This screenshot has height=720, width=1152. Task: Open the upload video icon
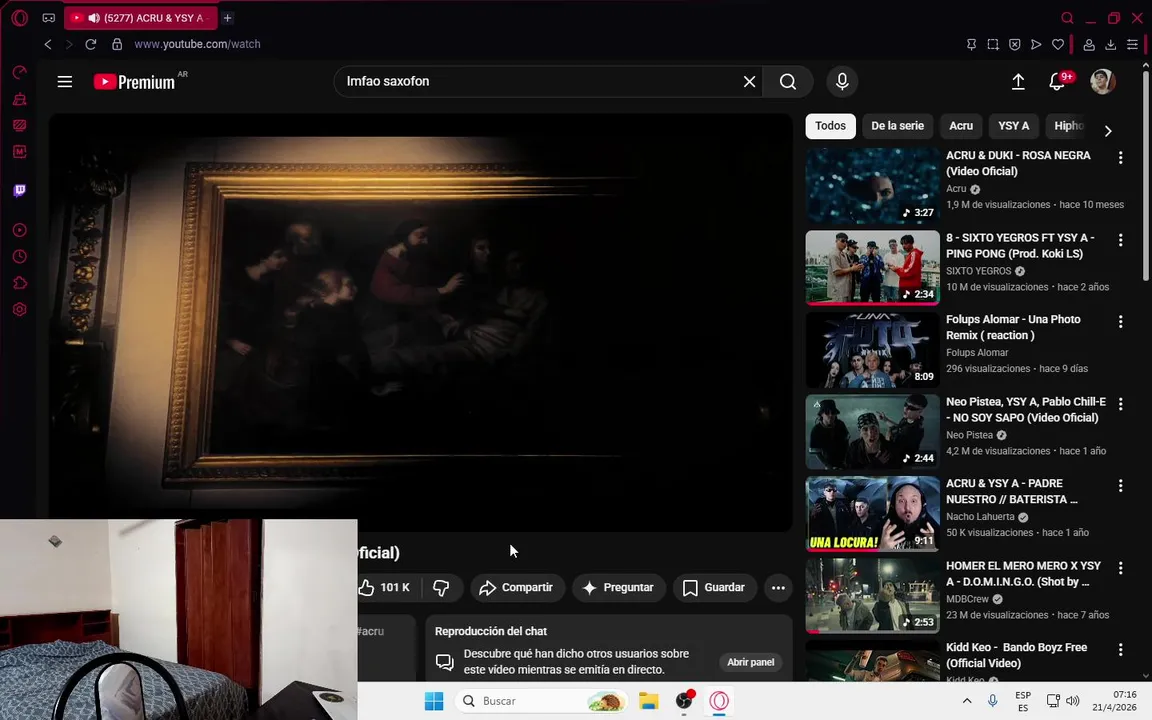tap(1018, 82)
